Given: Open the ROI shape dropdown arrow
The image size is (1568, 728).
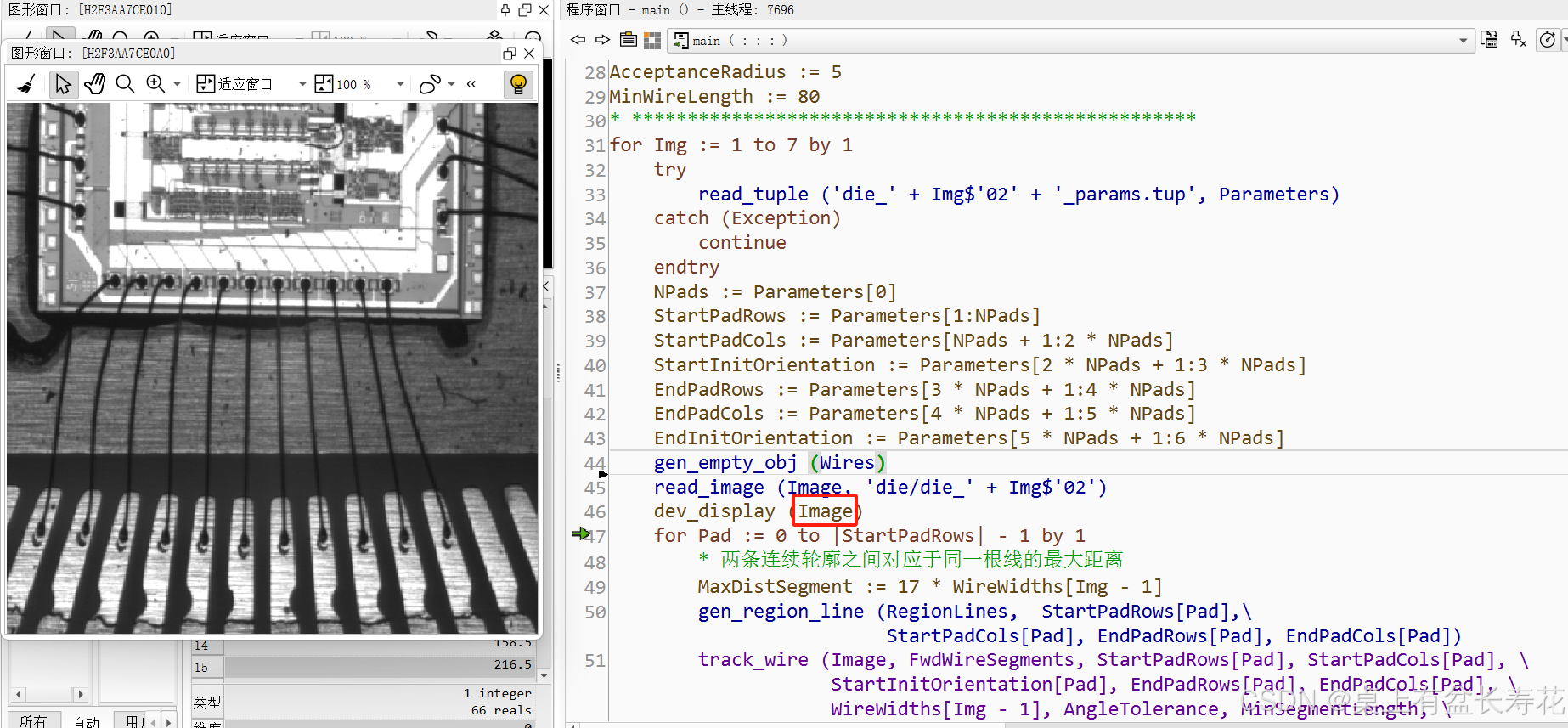Looking at the screenshot, I should [x=452, y=84].
